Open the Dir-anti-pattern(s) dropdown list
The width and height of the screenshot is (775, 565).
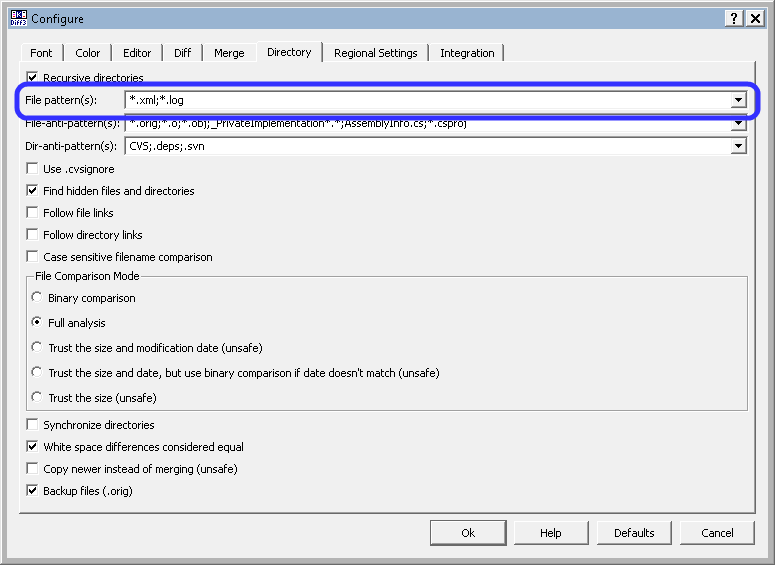[738, 146]
